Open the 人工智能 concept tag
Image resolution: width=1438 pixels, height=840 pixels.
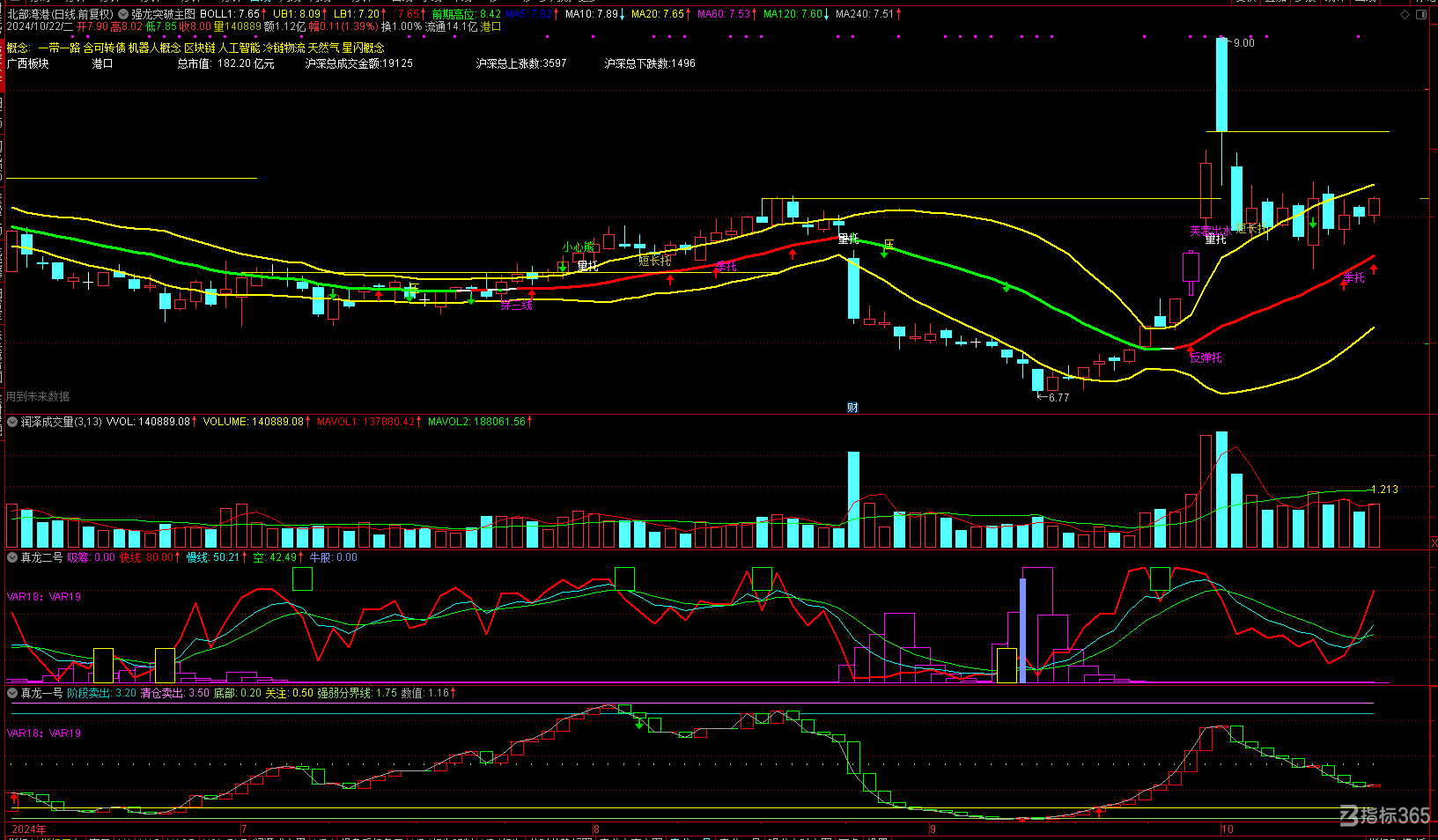pyautogui.click(x=239, y=48)
